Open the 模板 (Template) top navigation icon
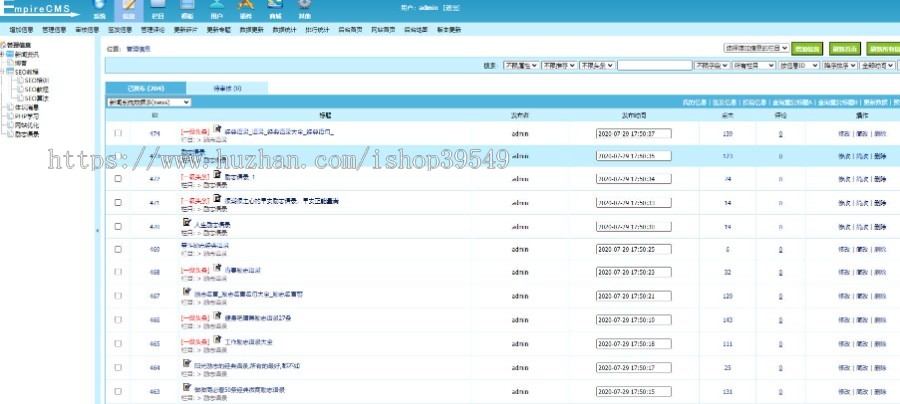The width and height of the screenshot is (900, 404). 187,5
